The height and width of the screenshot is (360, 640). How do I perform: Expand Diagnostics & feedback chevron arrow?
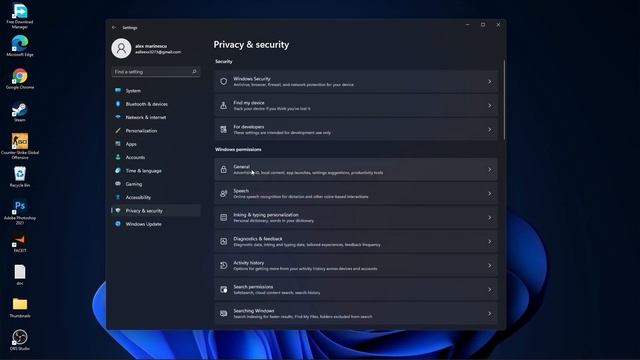tap(489, 242)
